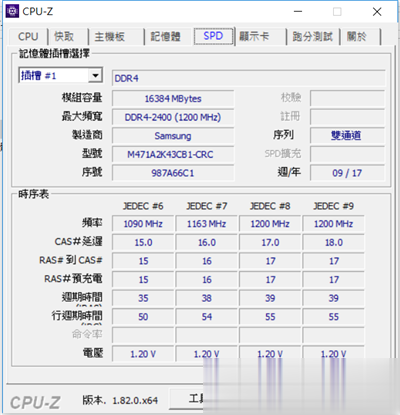Click the JEDEC #9 column header
The image size is (400, 415).
[333, 206]
